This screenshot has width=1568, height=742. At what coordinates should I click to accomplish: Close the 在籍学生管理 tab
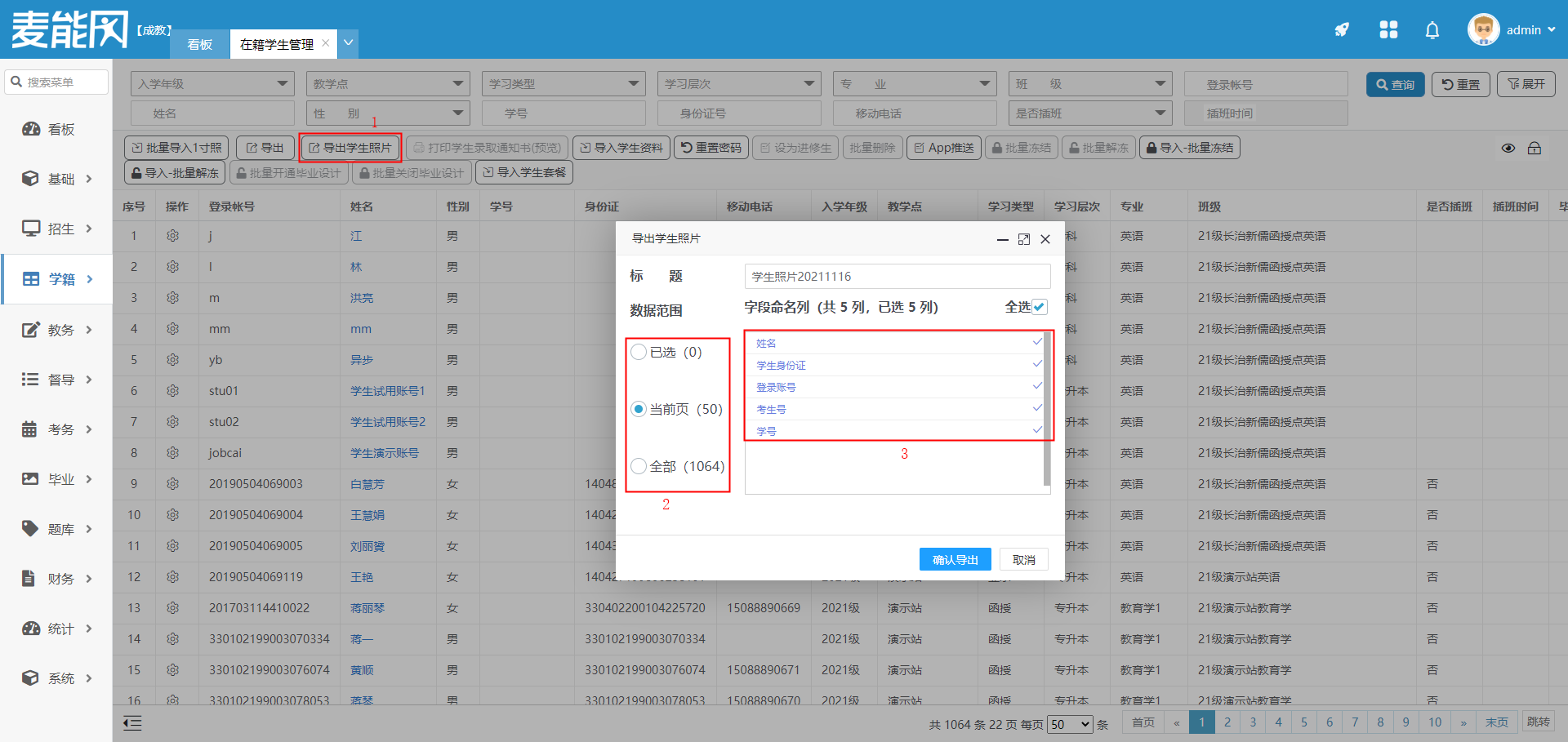[x=326, y=43]
